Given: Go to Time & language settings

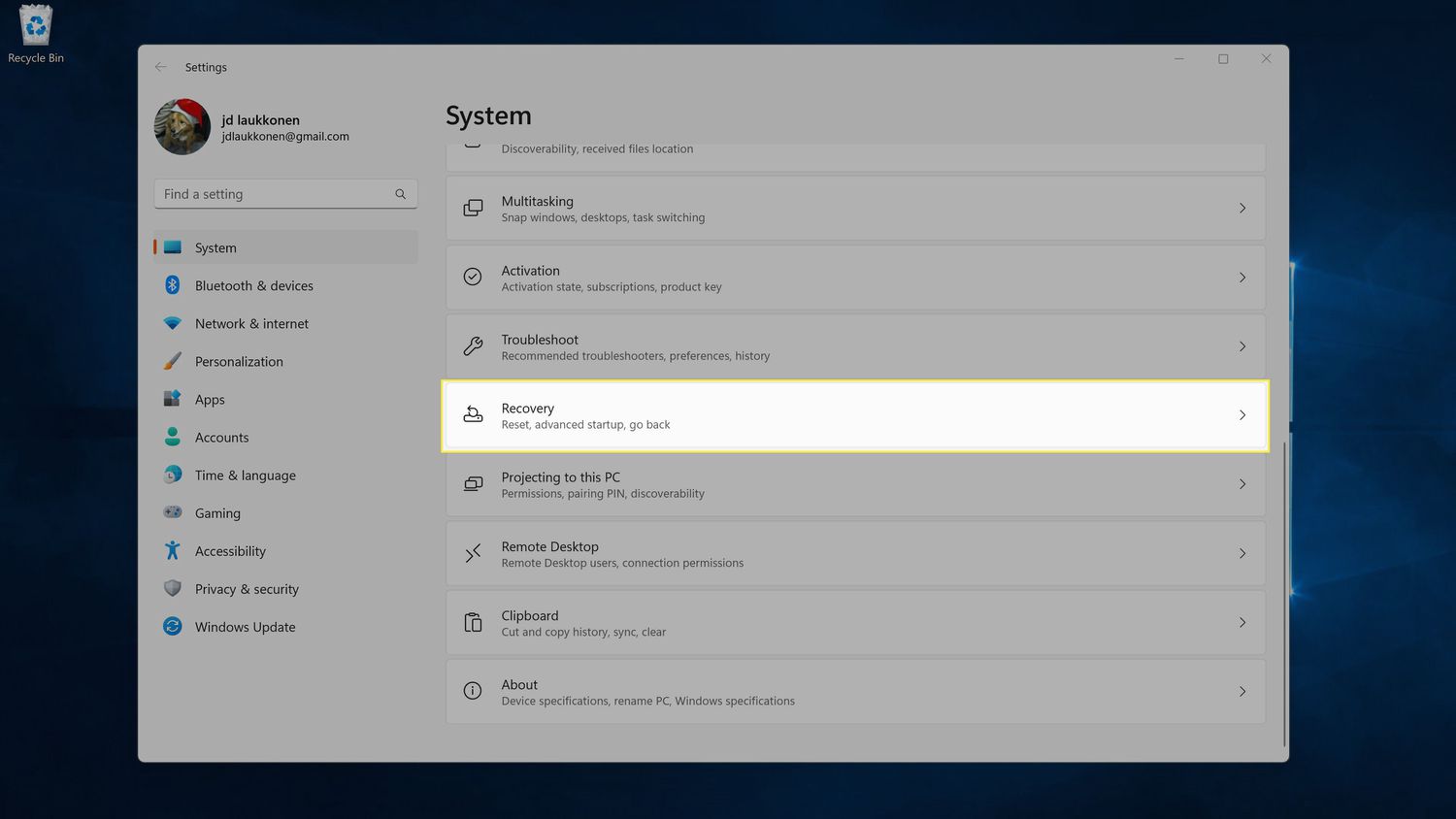Looking at the screenshot, I should click(x=245, y=475).
